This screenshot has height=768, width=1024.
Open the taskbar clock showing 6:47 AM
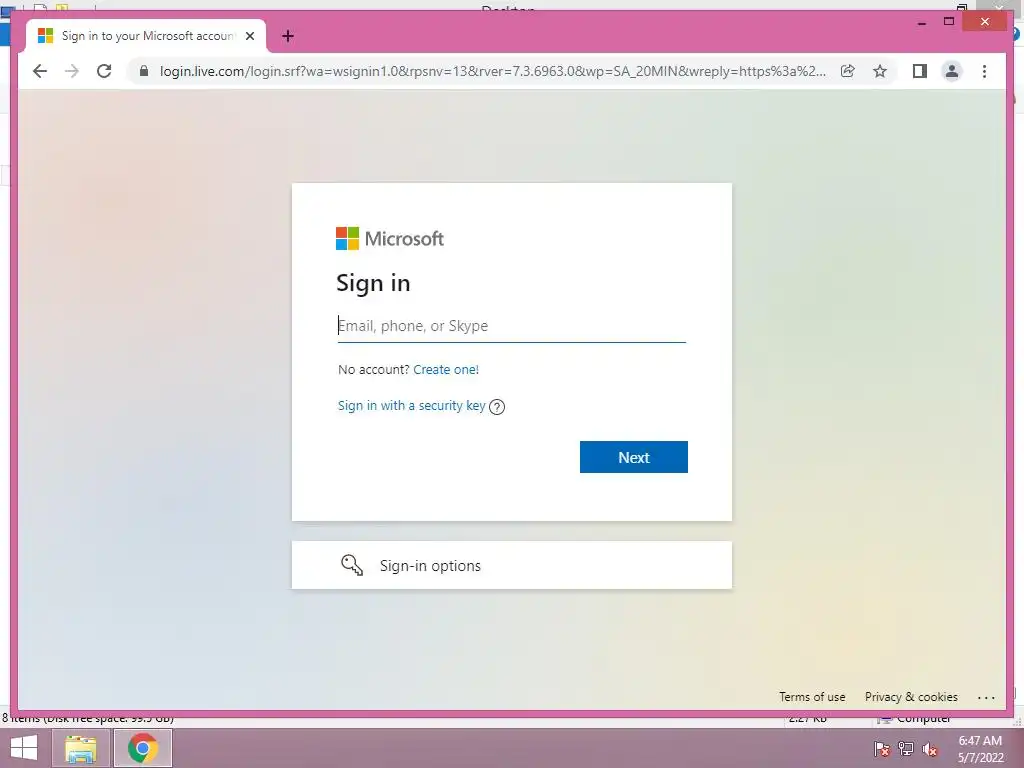pos(980,749)
